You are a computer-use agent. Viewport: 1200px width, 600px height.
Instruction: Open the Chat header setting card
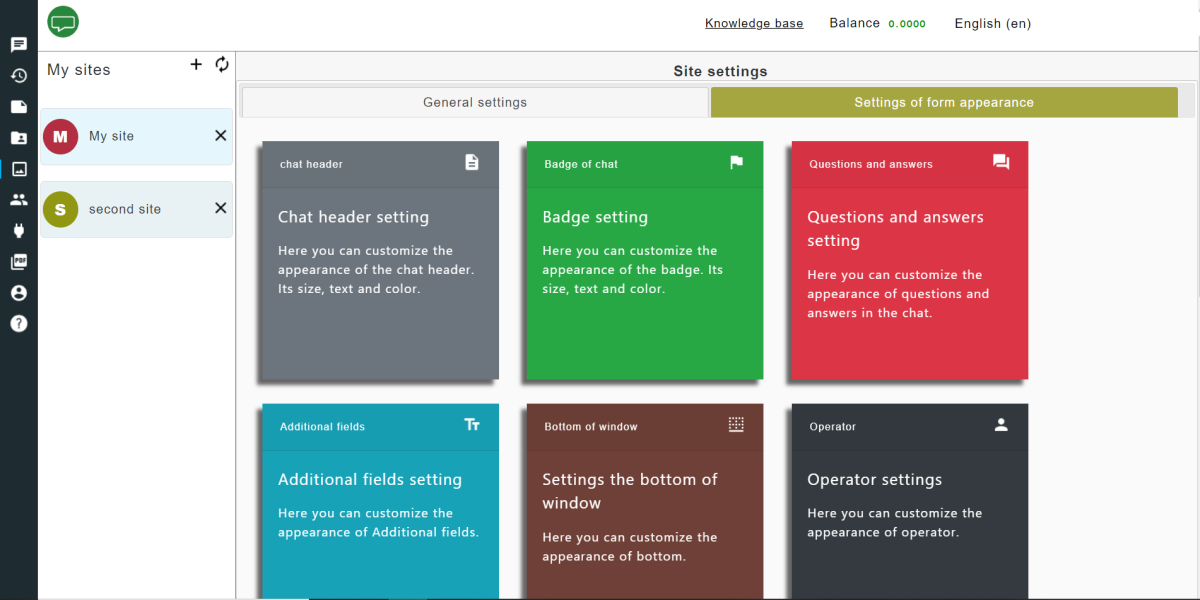click(380, 260)
